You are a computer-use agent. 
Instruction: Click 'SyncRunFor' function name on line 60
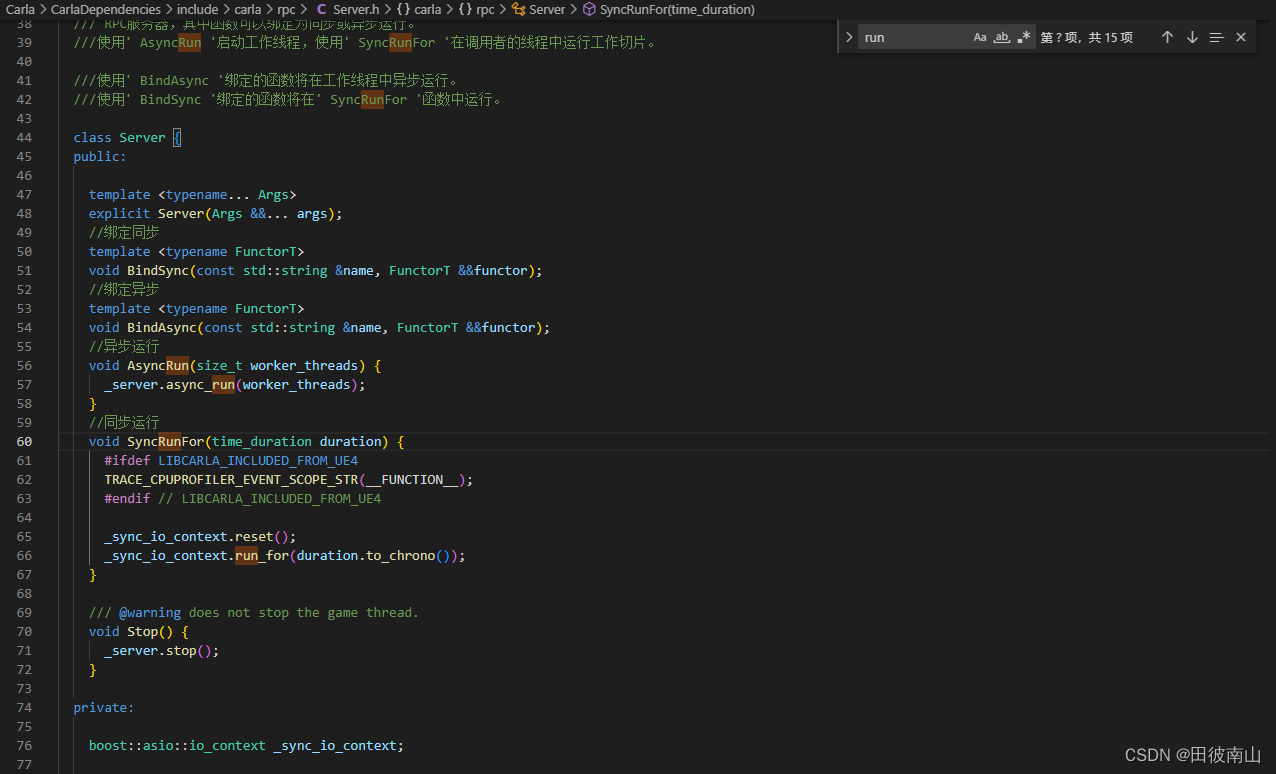click(166, 441)
